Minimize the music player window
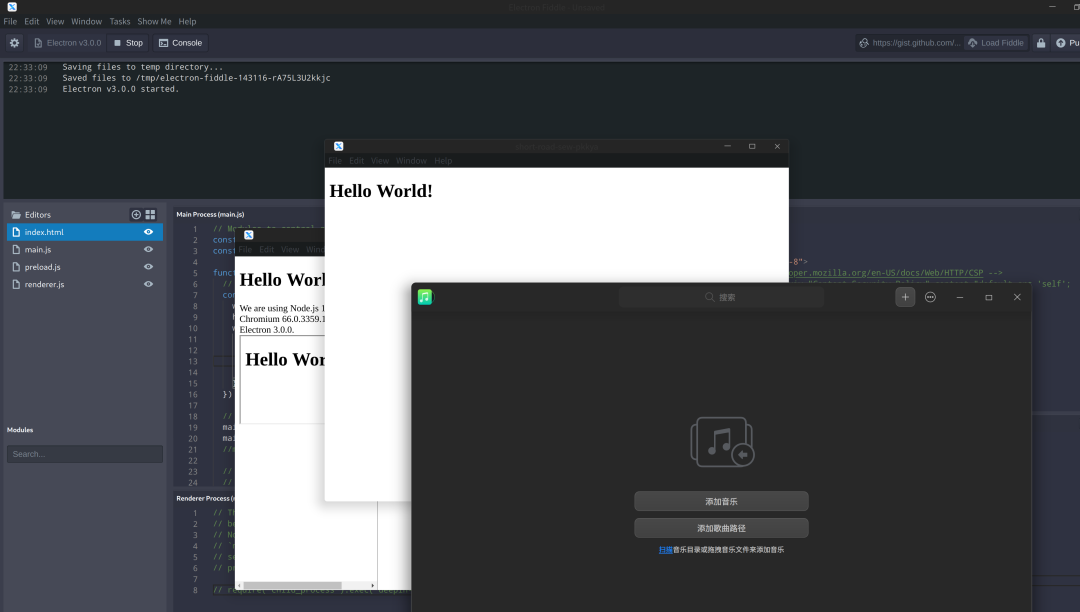Screen dimensions: 1080x612 click(x=959, y=297)
